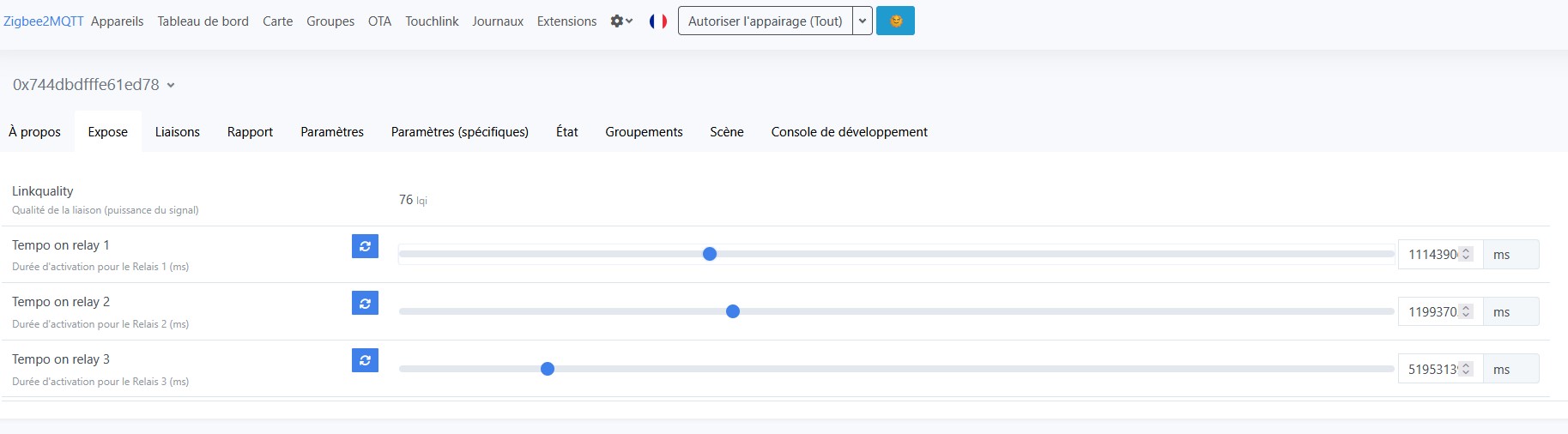Click the Tempo on relay 3 label
The height and width of the screenshot is (434, 1568).
pyautogui.click(x=61, y=359)
